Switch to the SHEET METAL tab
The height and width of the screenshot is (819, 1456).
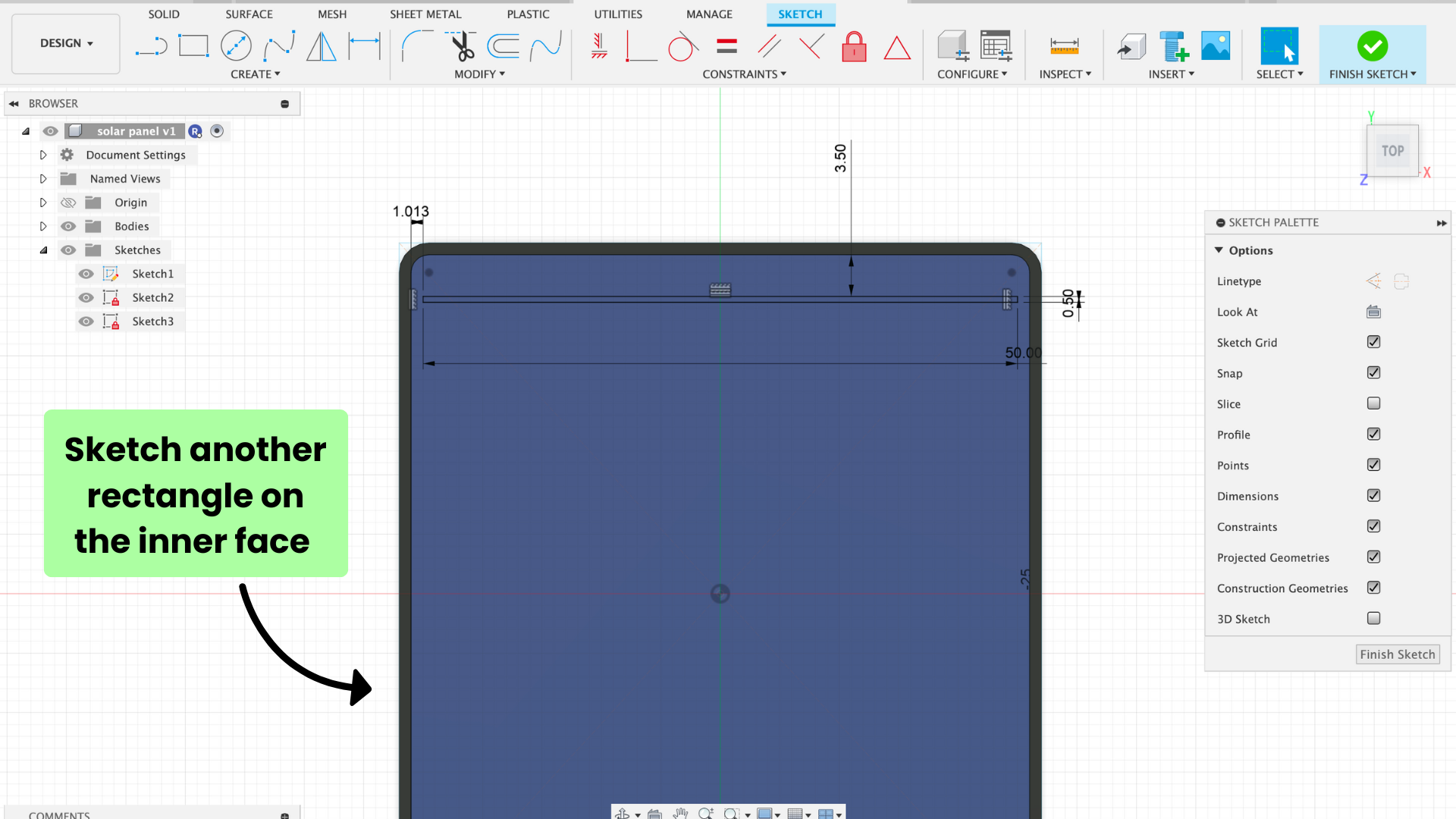425,14
